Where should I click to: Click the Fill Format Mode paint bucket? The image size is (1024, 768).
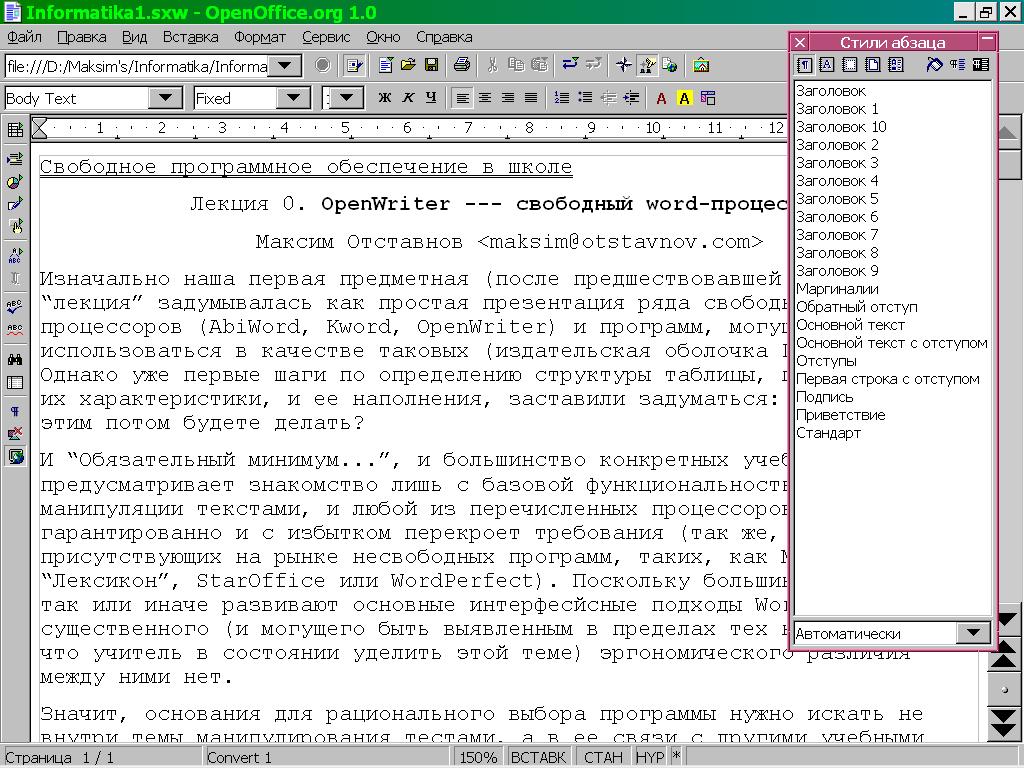[x=934, y=65]
